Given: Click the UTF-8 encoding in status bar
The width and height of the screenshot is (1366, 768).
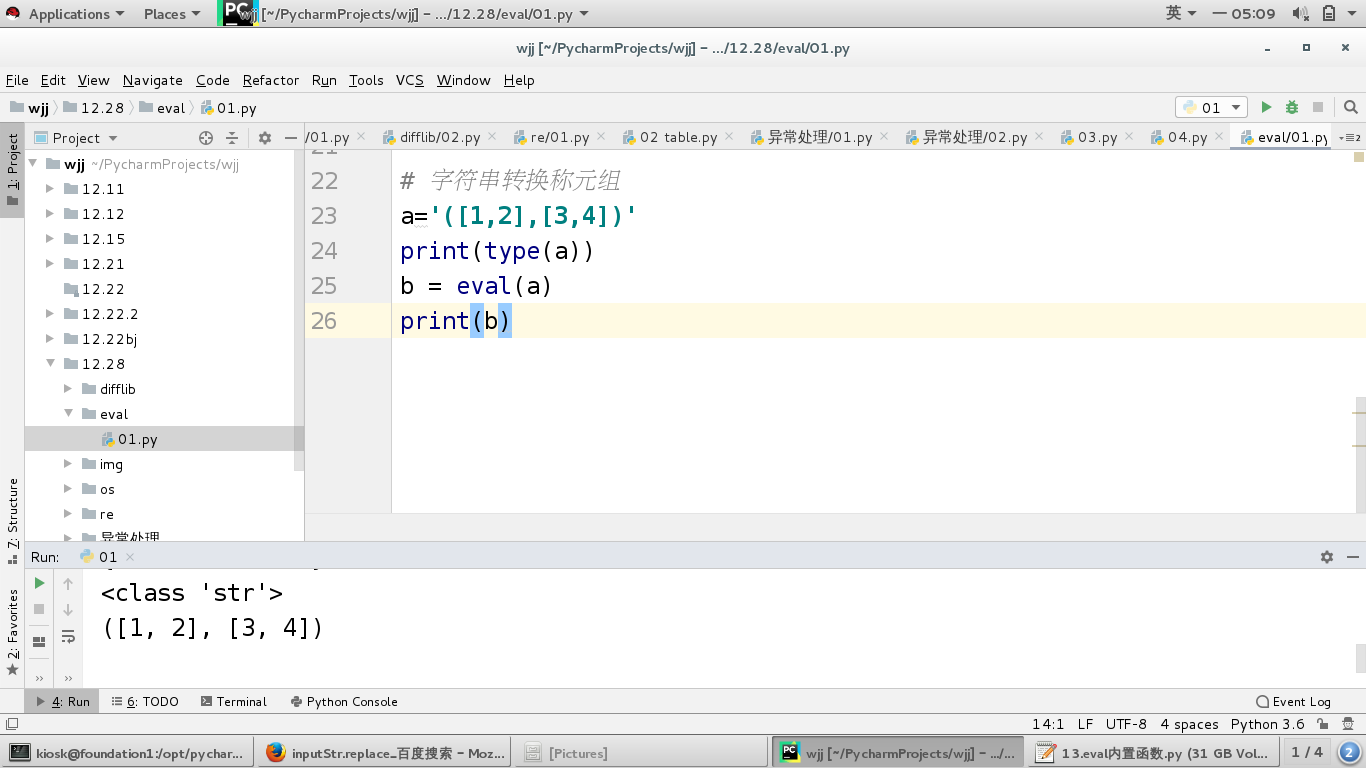Looking at the screenshot, I should click(x=1126, y=724).
